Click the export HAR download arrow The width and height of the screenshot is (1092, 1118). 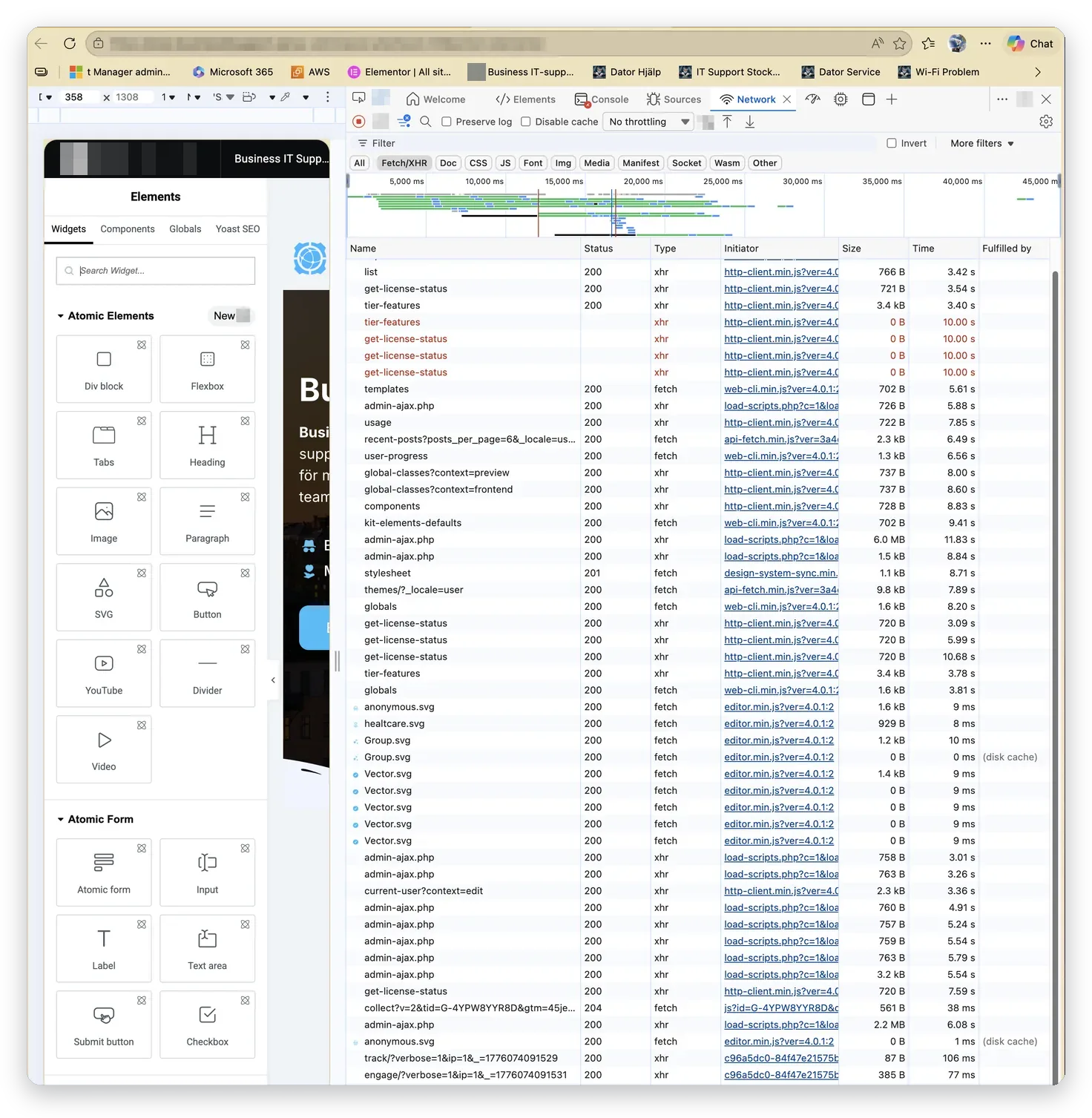coord(750,122)
